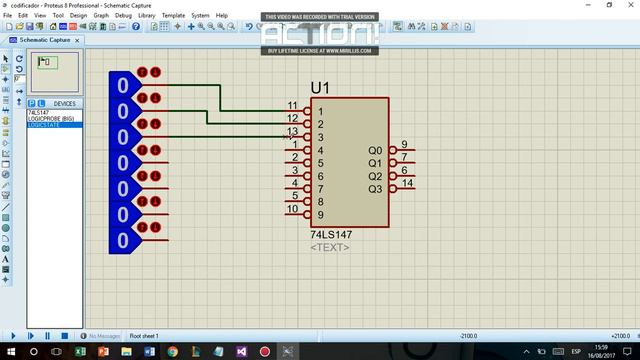This screenshot has width=640, height=360.
Task: Click the down toggle on third logic state
Action: [x=156, y=124]
